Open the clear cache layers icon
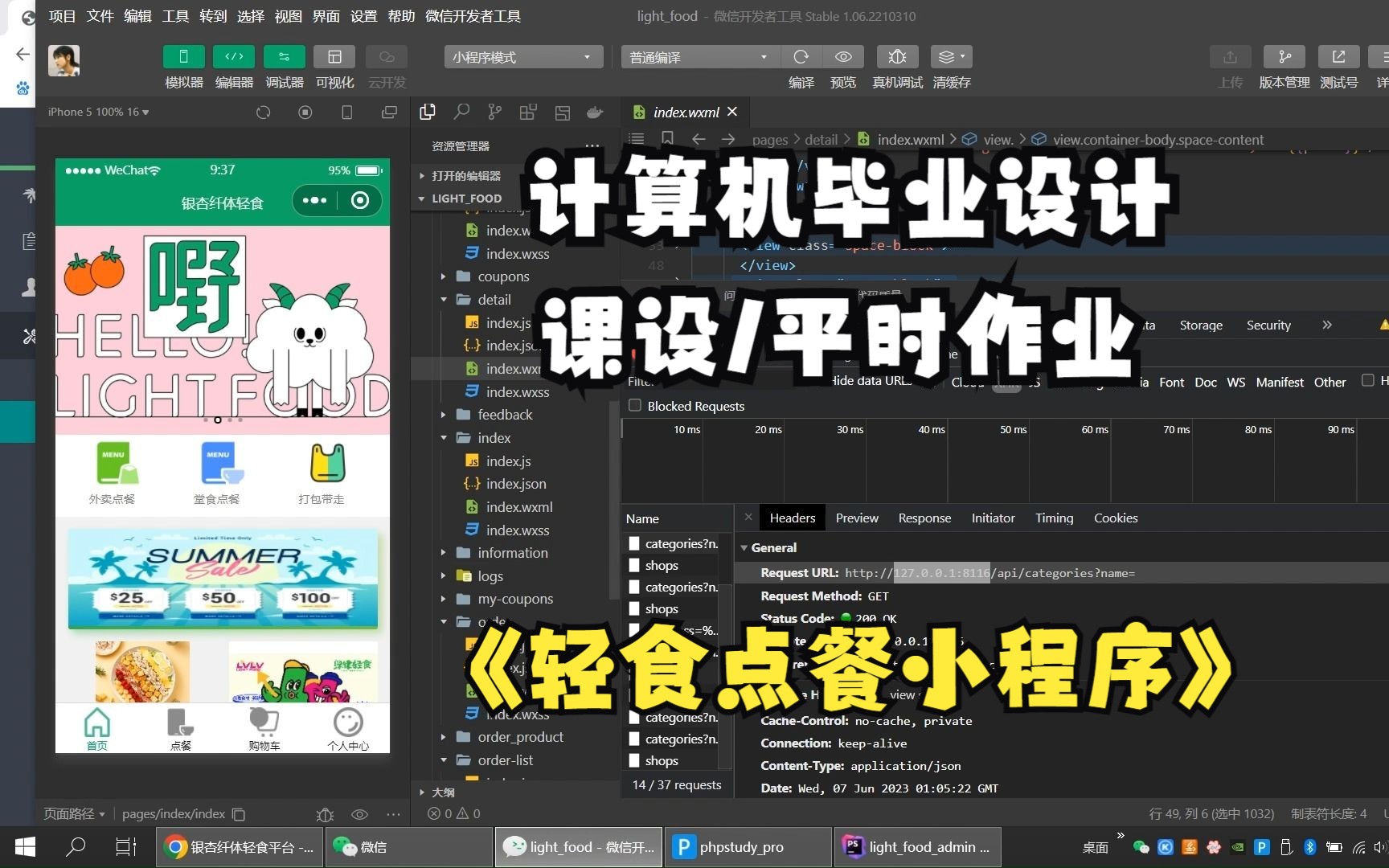 point(952,57)
